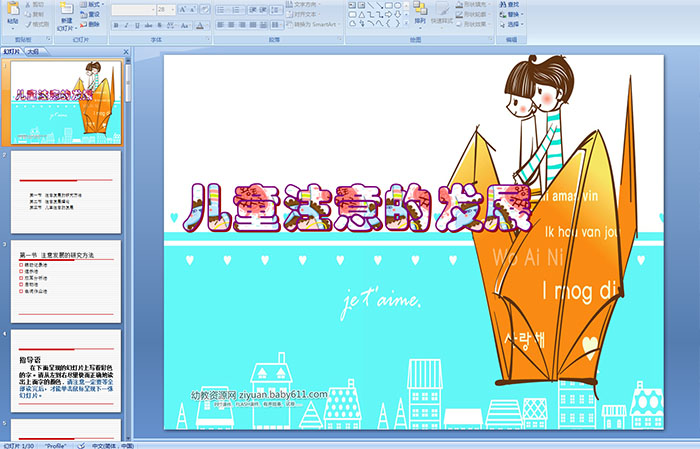Select the Arrow line shape
The width and height of the screenshot is (700, 449).
click(380, 5)
